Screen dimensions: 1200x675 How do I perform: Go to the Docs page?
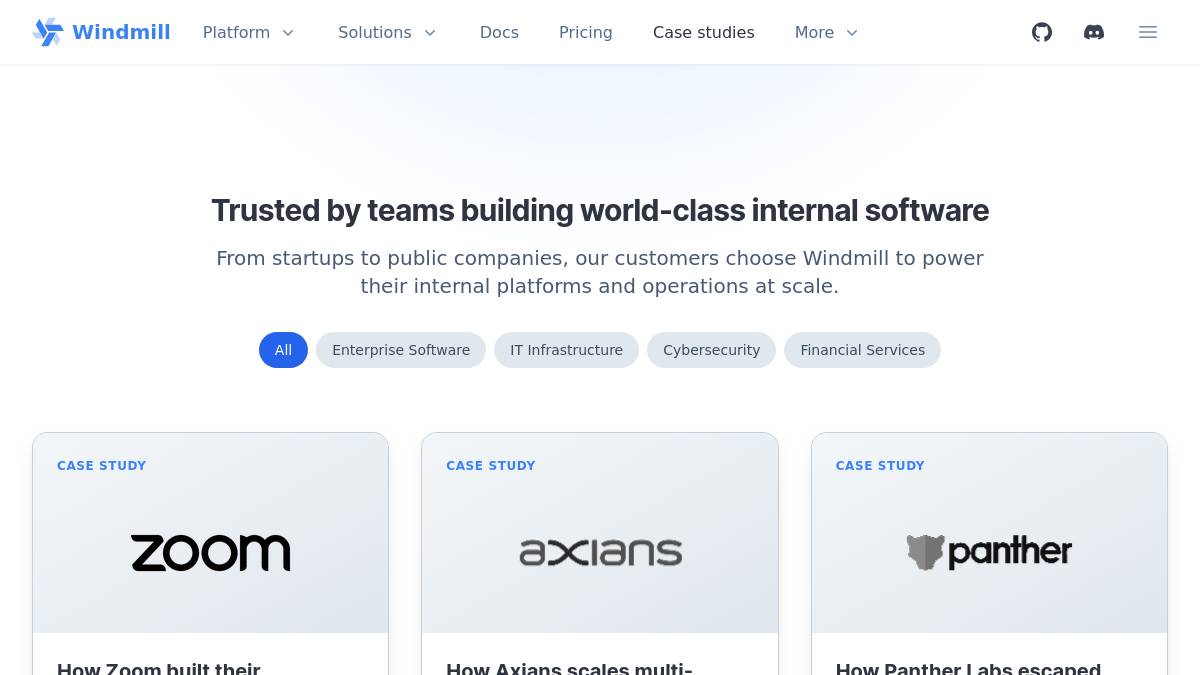(x=499, y=32)
